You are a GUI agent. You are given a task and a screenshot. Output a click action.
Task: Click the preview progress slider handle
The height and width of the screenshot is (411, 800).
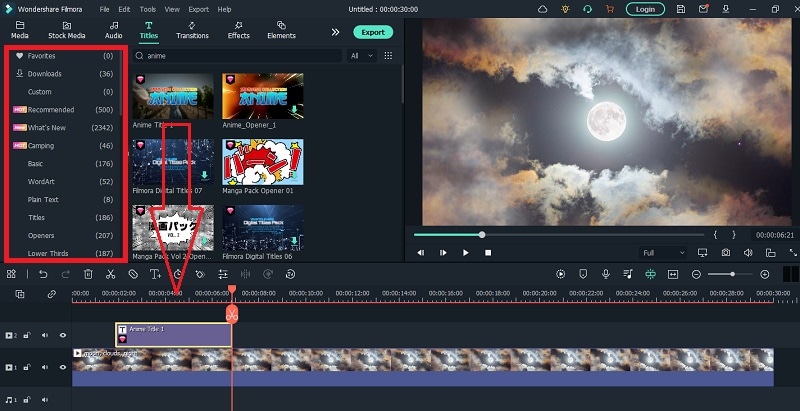tap(482, 235)
